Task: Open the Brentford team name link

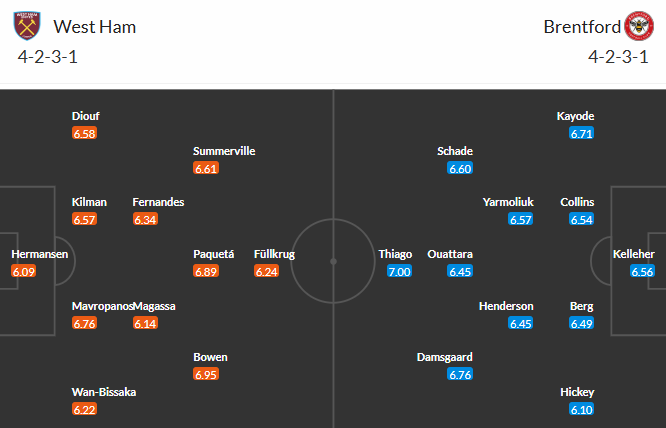Action: coord(579,27)
